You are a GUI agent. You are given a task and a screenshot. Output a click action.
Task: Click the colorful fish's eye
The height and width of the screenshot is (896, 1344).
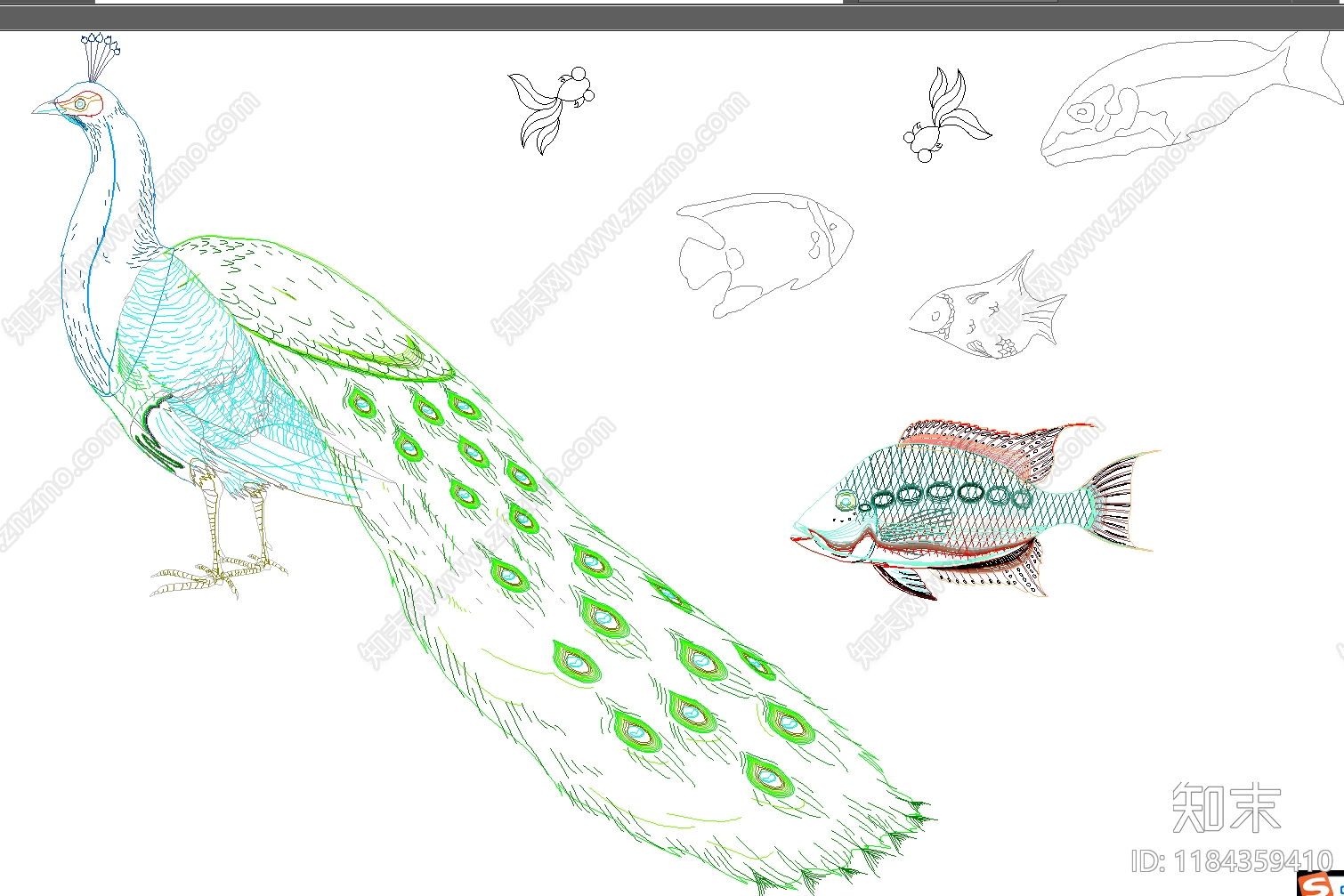click(x=845, y=502)
